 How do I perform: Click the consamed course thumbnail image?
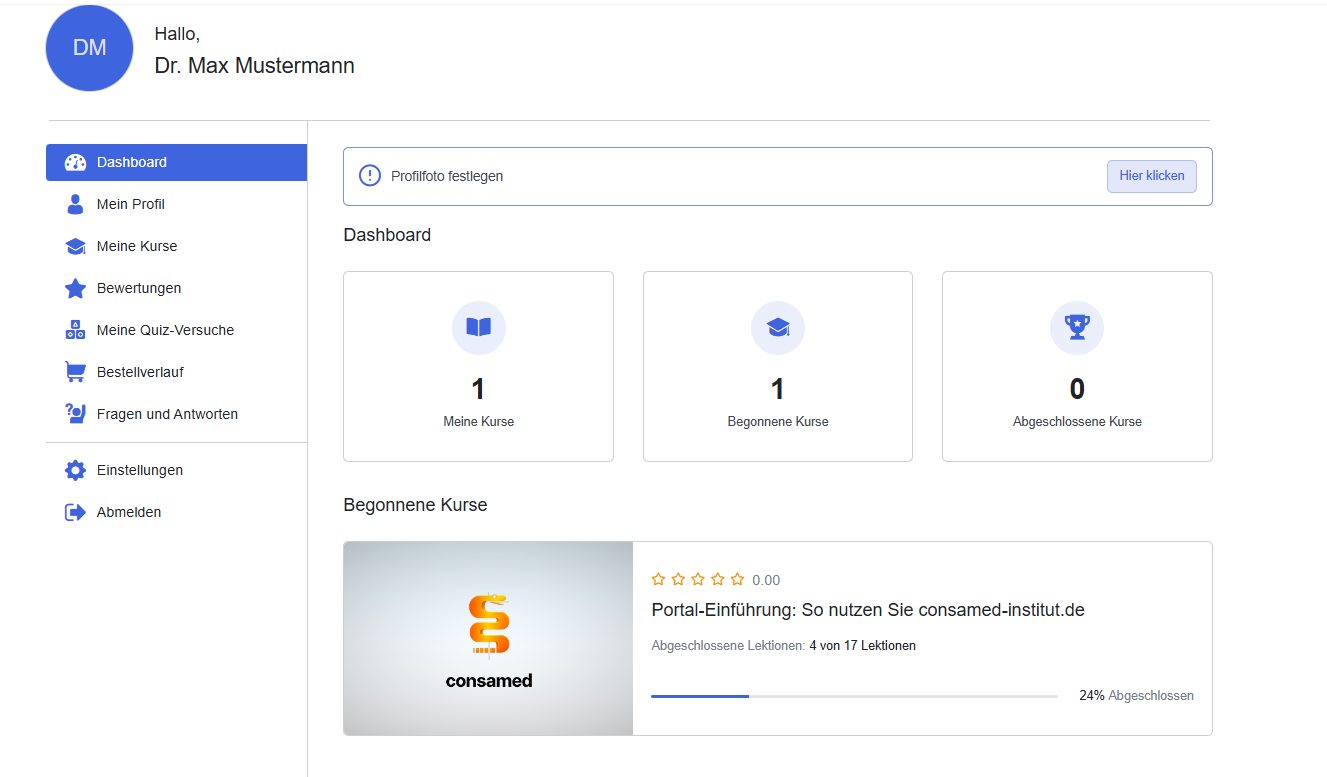click(x=488, y=638)
